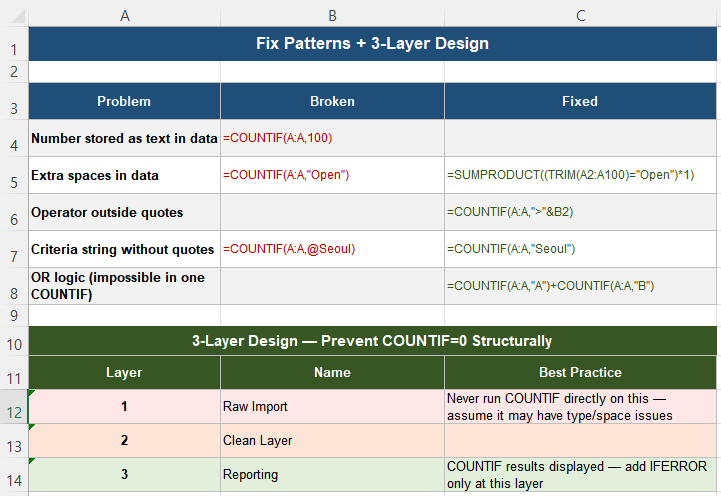Image resolution: width=721 pixels, height=496 pixels.
Task: Select row 10 header
Action: click(14, 341)
